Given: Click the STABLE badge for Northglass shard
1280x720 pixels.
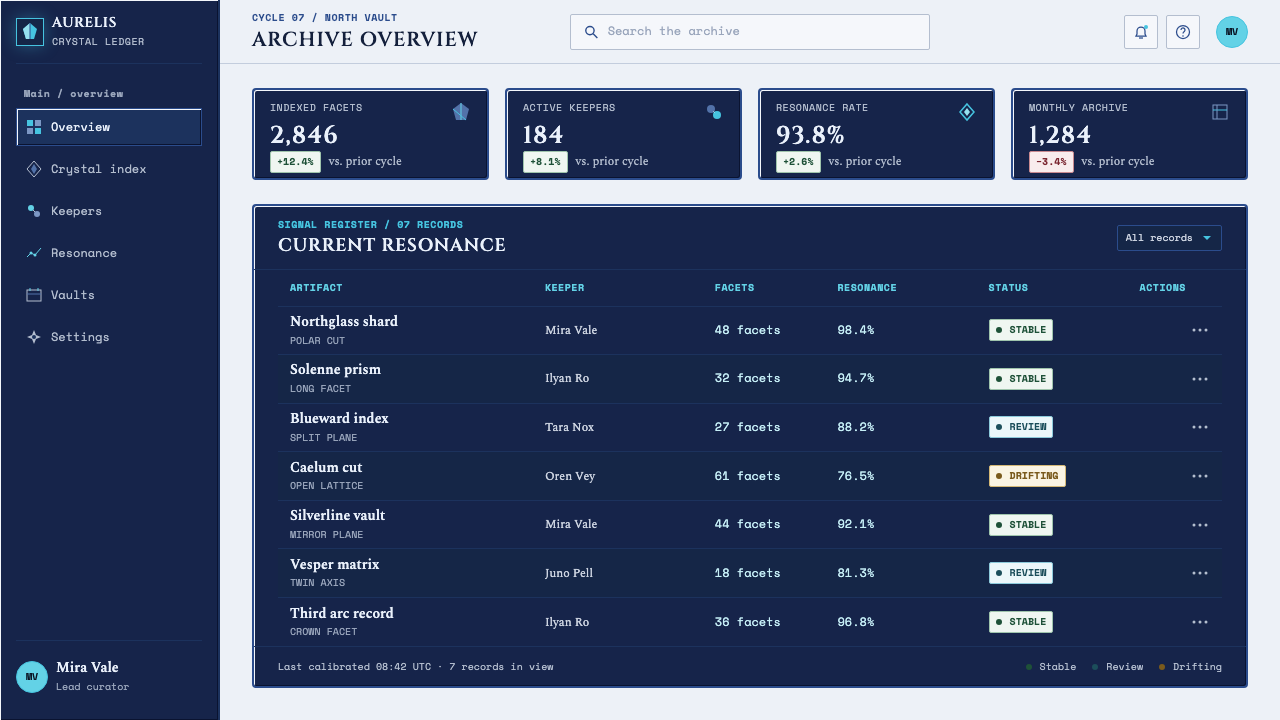Looking at the screenshot, I should click(x=1021, y=330).
